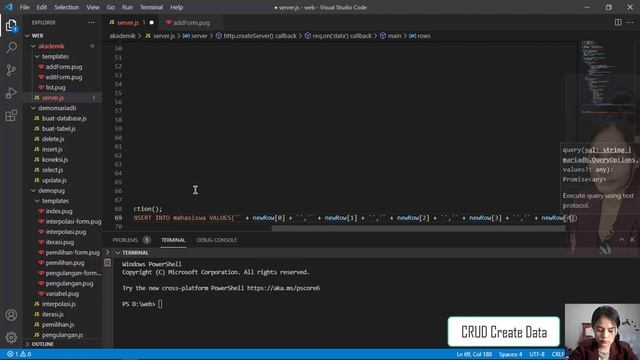The width and height of the screenshot is (640, 360).
Task: Switch to the DEBUG CONSOLE tab
Action: [216, 240]
